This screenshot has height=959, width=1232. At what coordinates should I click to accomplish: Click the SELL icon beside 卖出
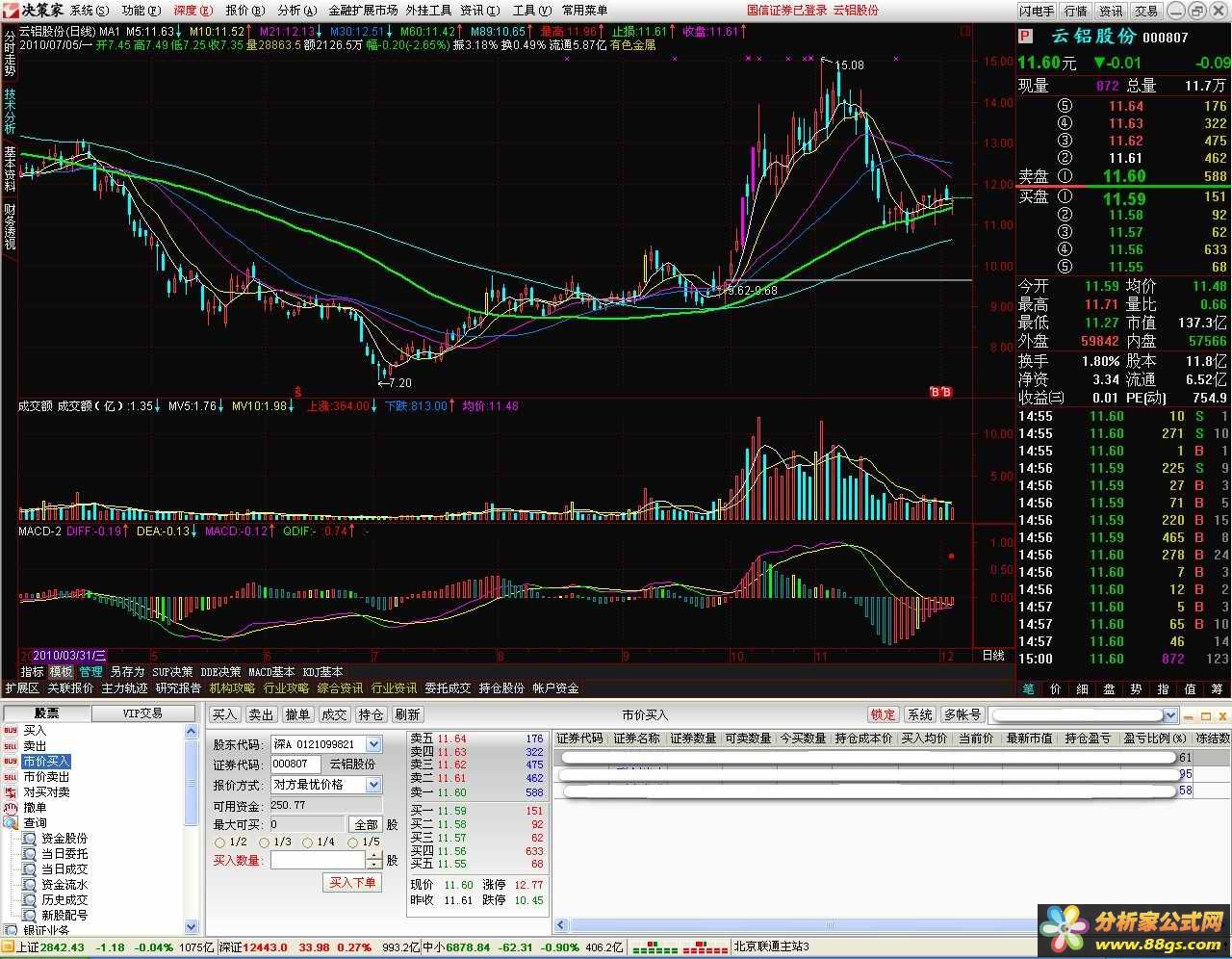11,746
